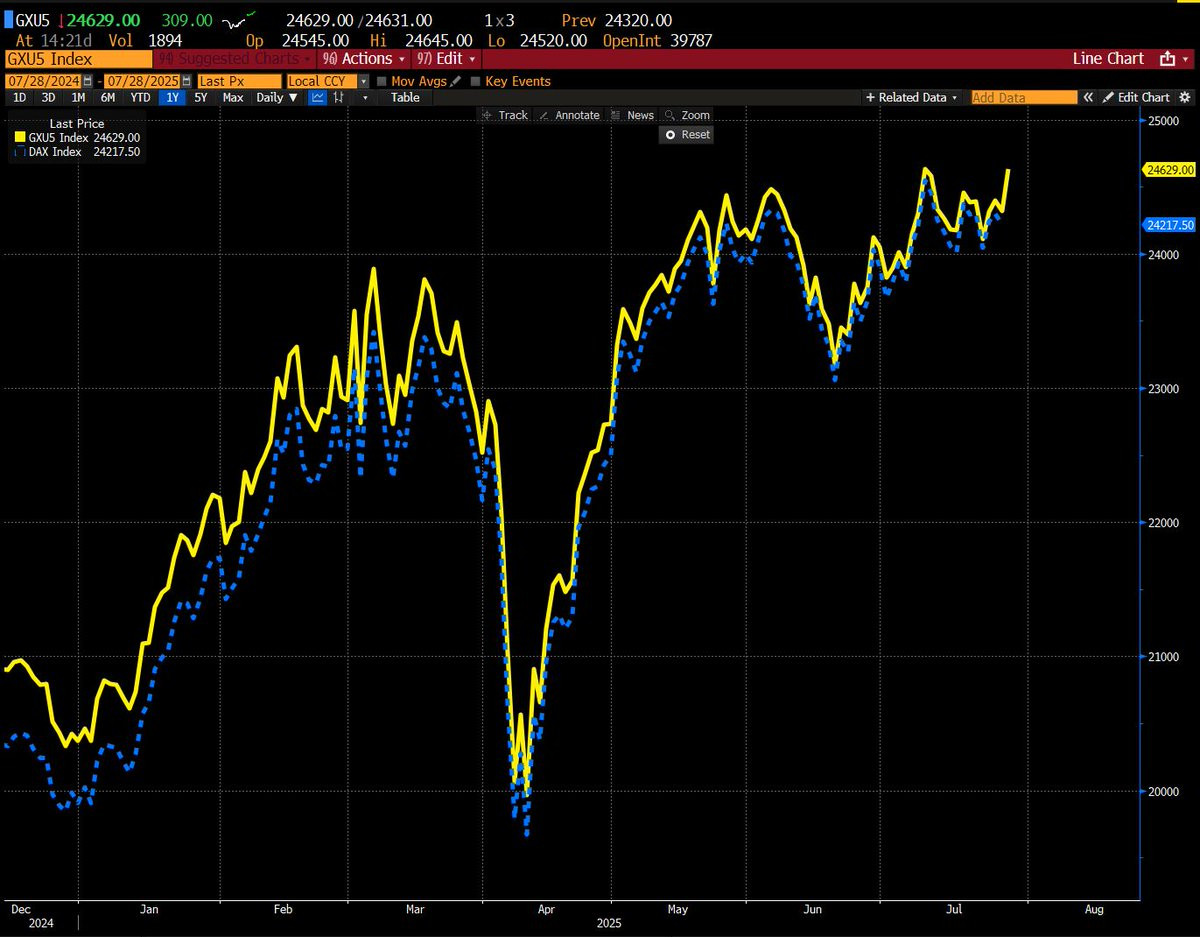Expand chart type options arrow
Image resolution: width=1200 pixels, height=937 pixels.
click(x=365, y=97)
